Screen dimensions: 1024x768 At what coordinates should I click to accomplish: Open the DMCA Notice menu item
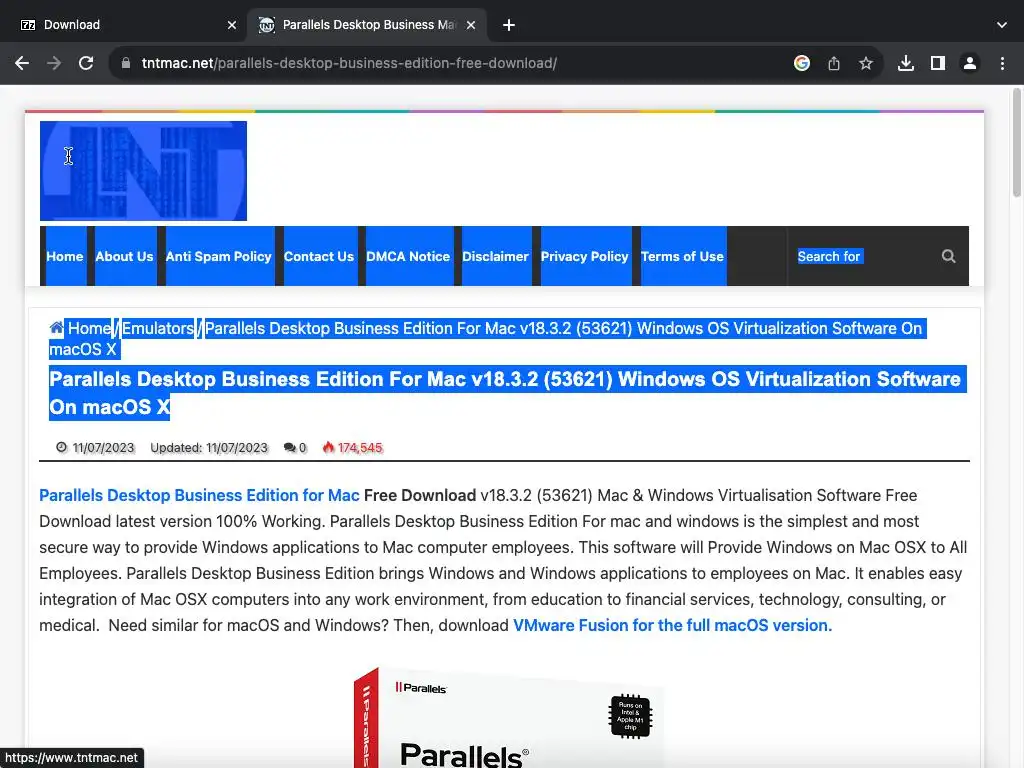(408, 257)
